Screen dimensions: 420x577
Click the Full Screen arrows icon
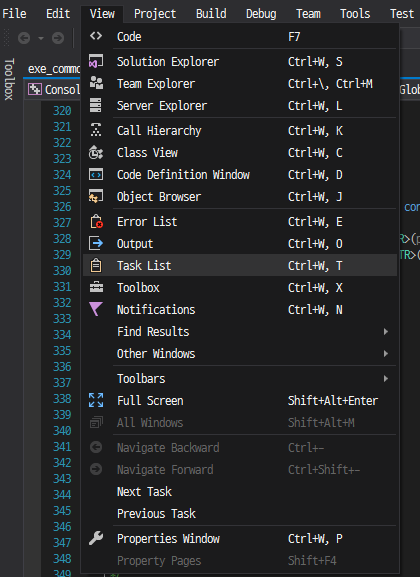[x=96, y=400]
